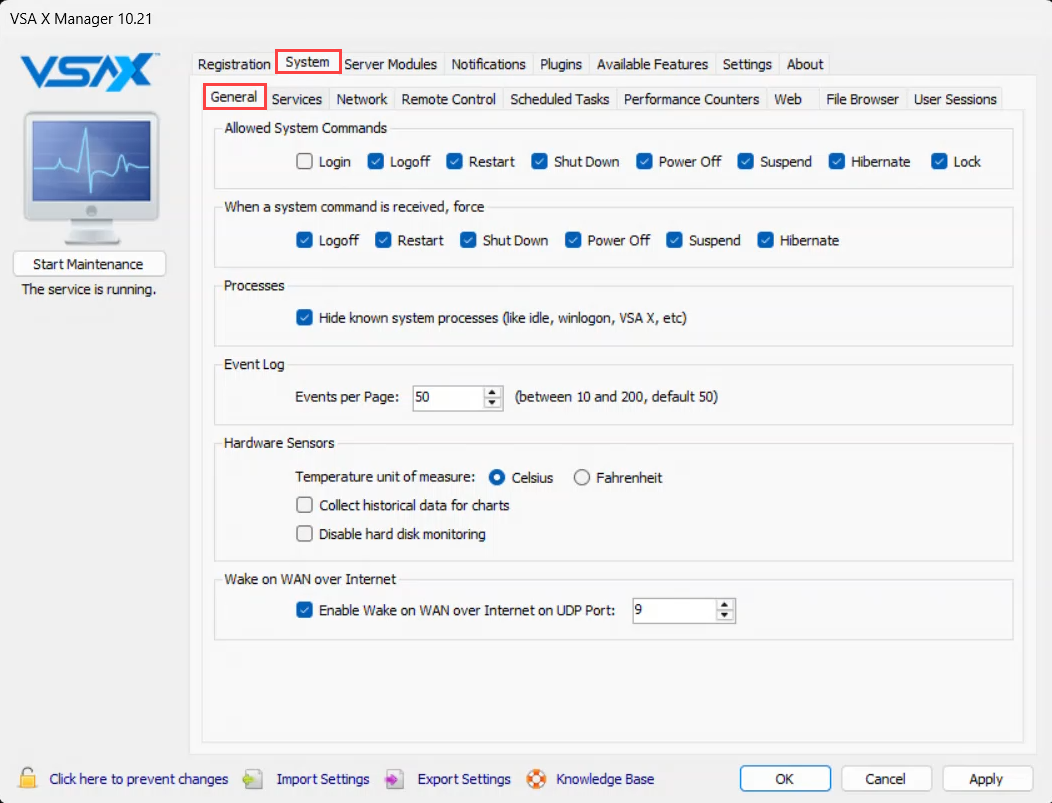This screenshot has width=1052, height=803.
Task: Decrease Events per Page value
Action: click(x=492, y=403)
